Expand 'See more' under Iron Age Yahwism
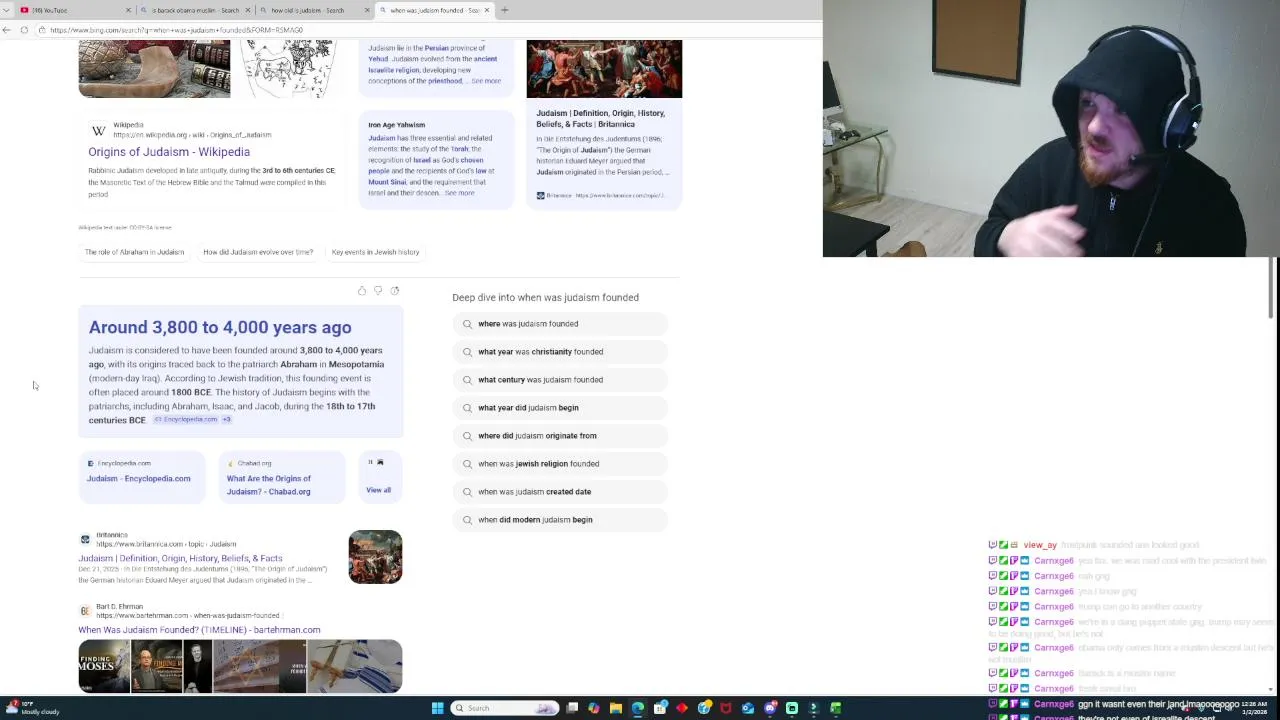The image size is (1280, 720). [x=459, y=193]
